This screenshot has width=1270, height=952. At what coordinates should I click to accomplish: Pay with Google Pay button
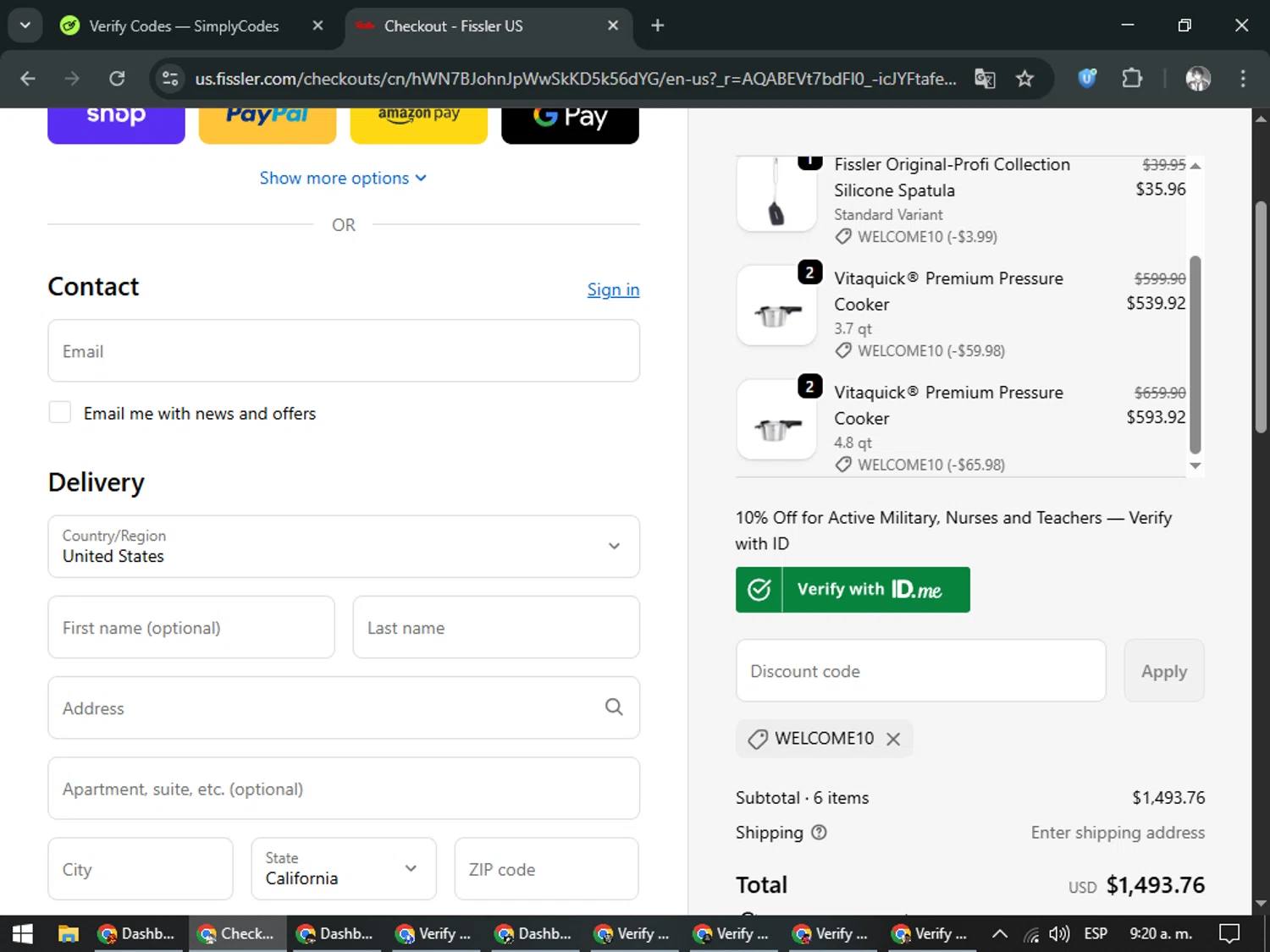570,125
